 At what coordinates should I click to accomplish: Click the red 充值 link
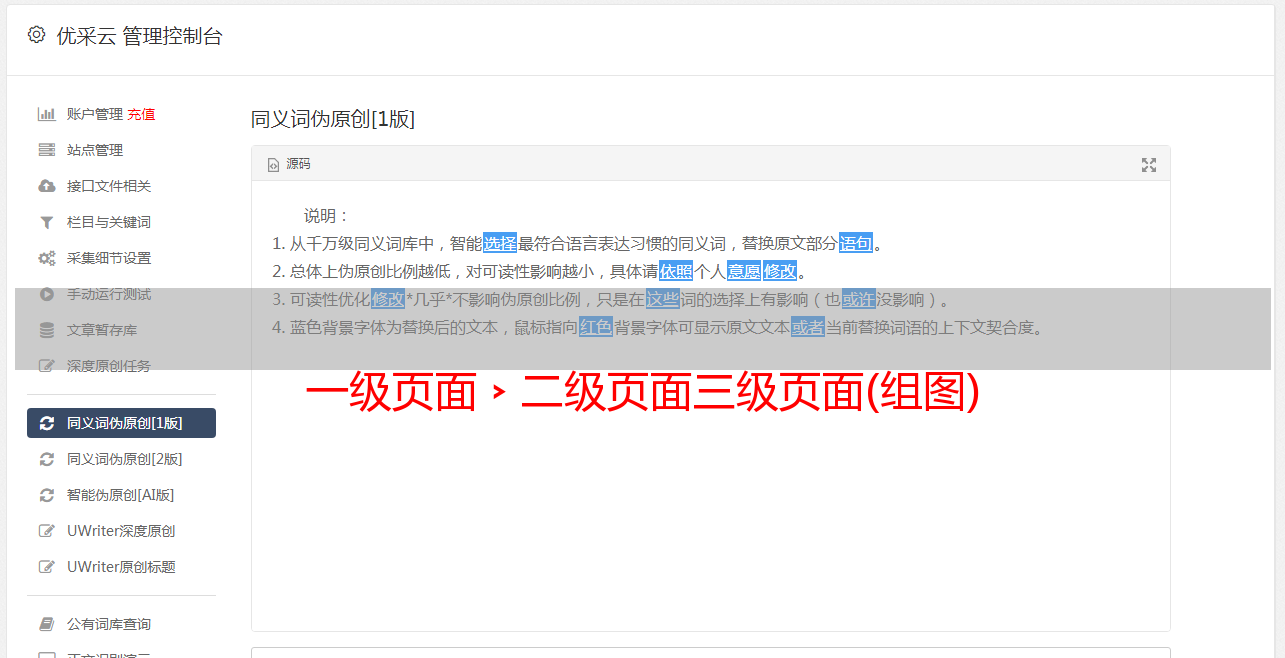tap(141, 114)
